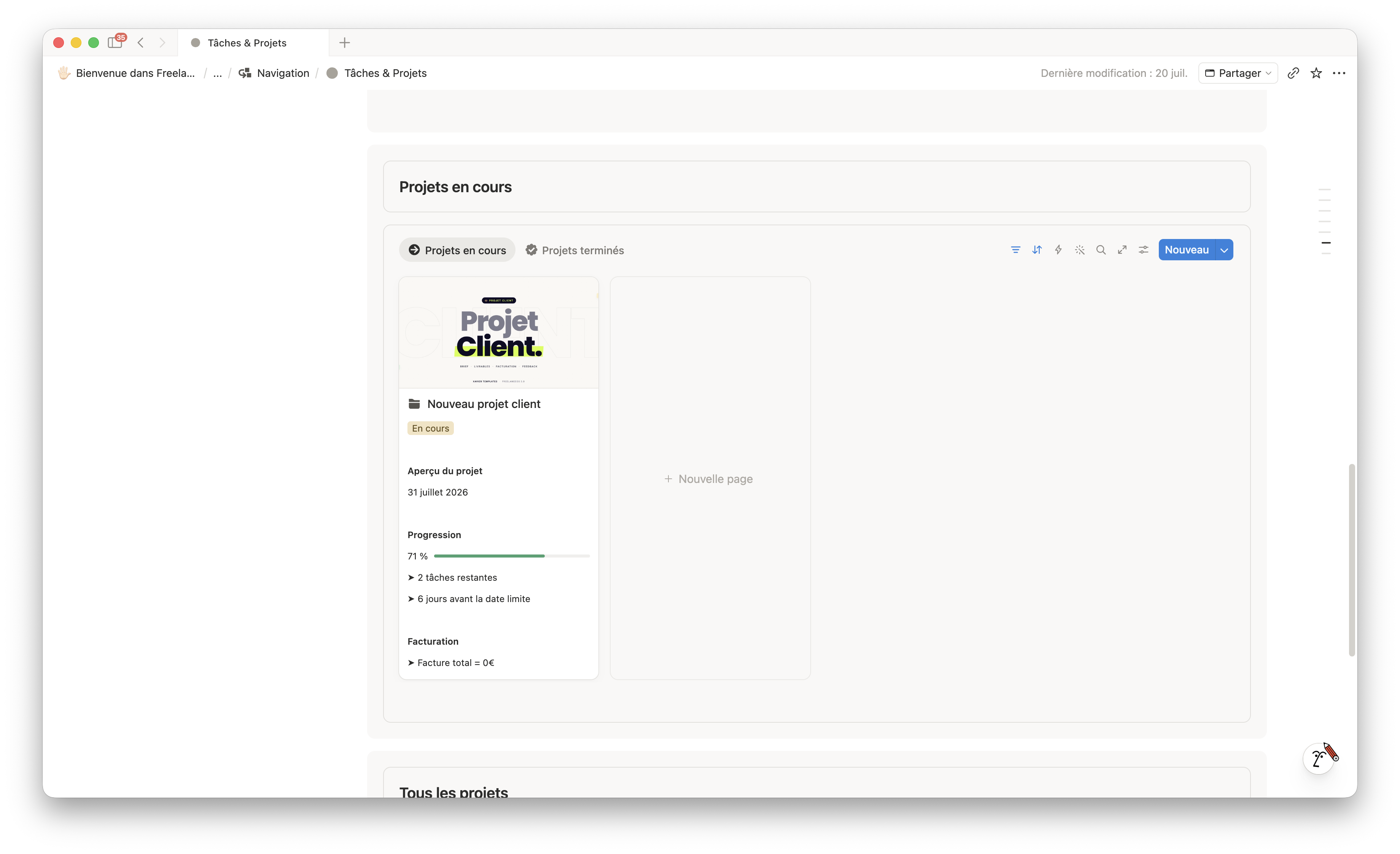Click the 2 tâches restantes line
The height and width of the screenshot is (854, 1400).
point(452,577)
